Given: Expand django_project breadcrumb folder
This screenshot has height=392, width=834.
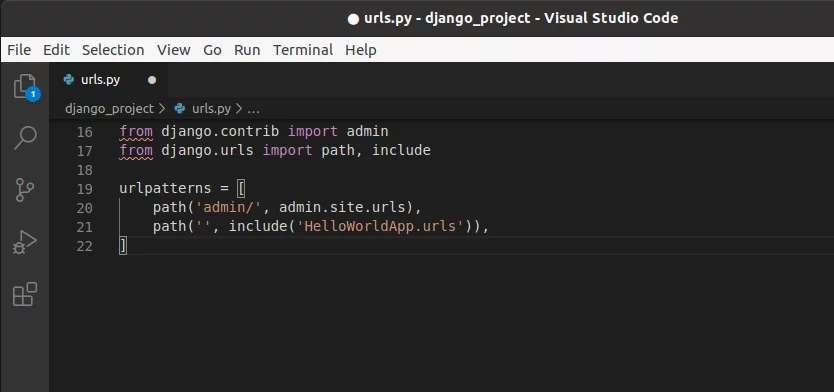Looking at the screenshot, I should coord(109,109).
